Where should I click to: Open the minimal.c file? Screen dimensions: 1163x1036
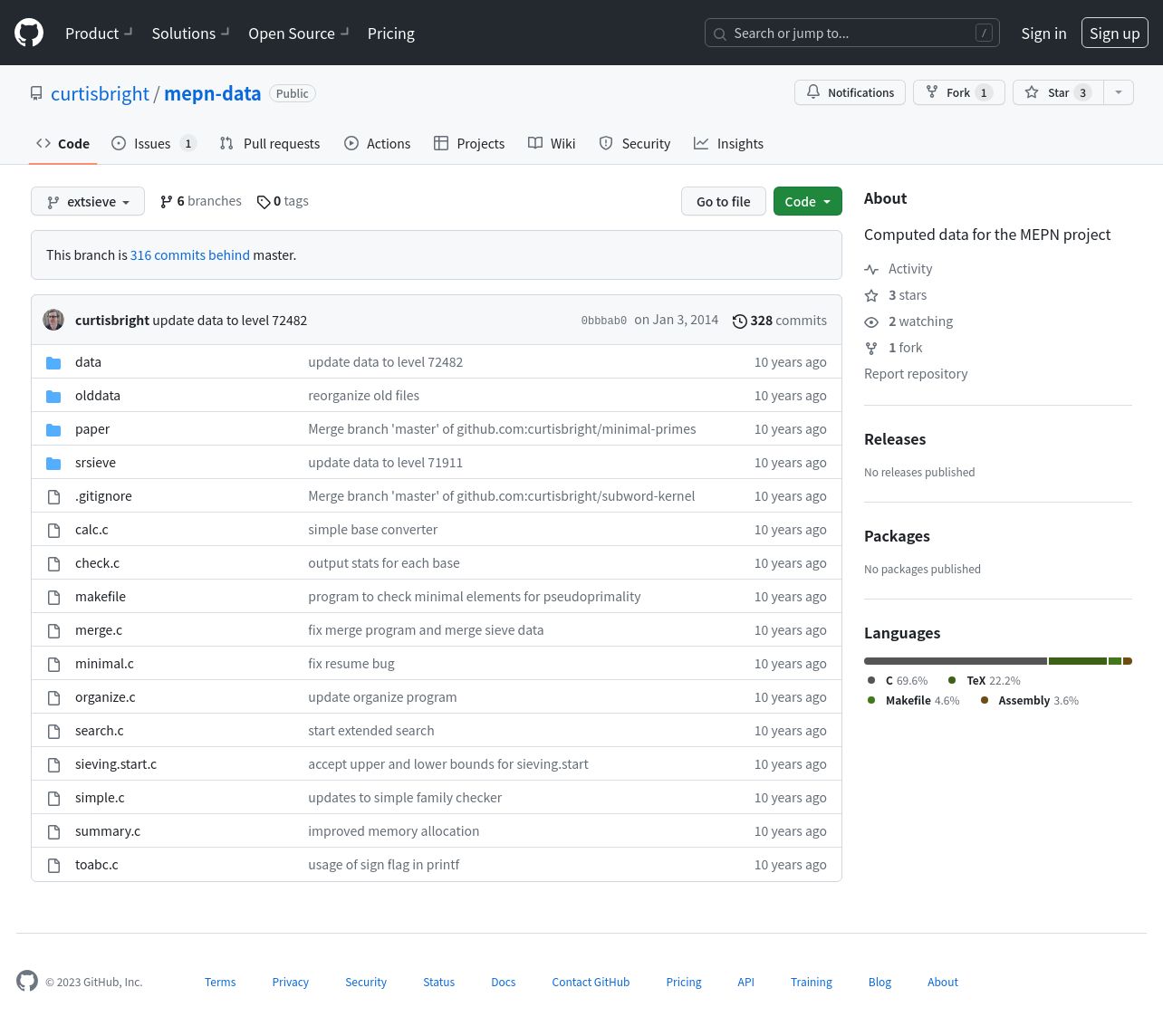[104, 663]
